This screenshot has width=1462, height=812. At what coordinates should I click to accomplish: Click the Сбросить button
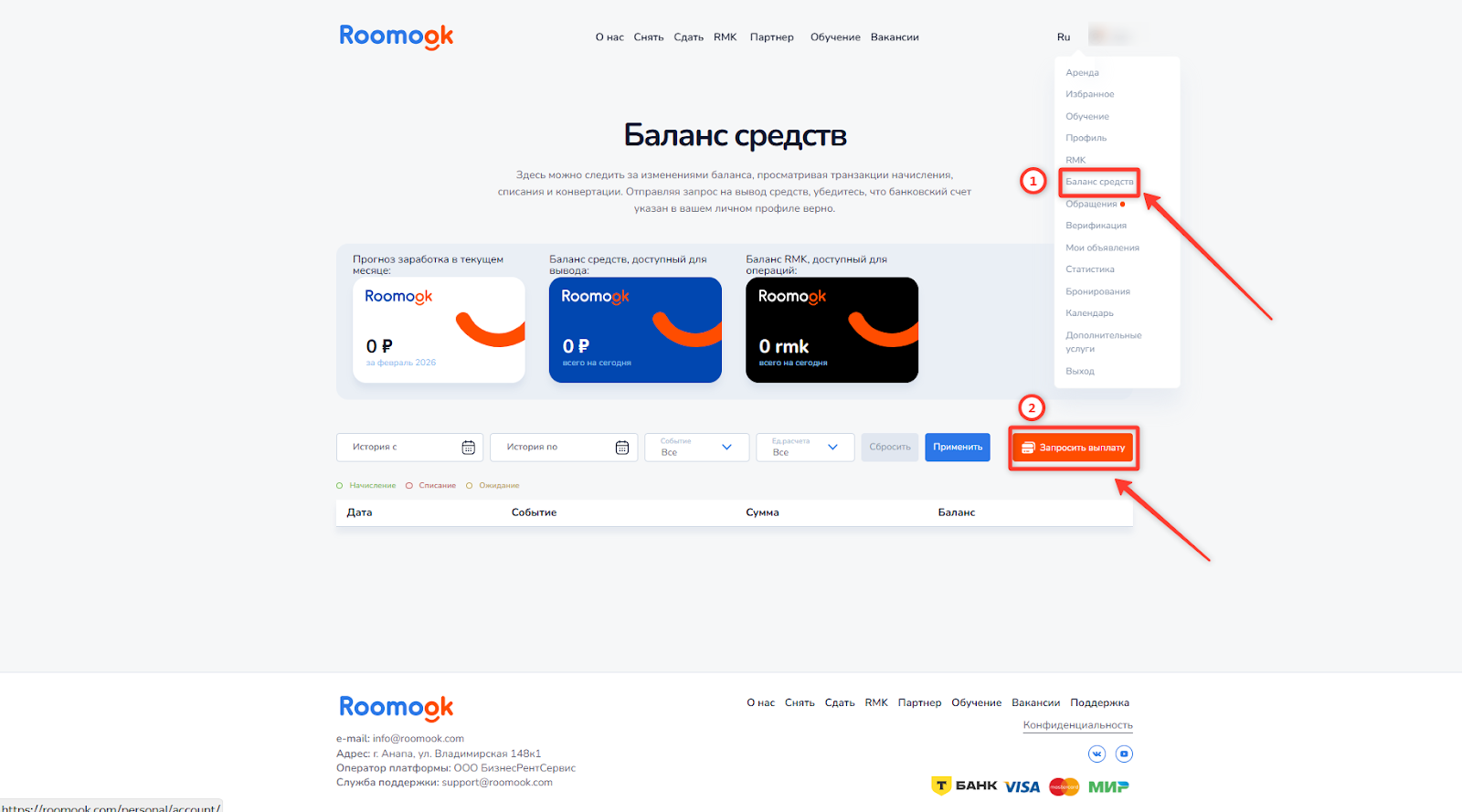pyautogui.click(x=890, y=448)
